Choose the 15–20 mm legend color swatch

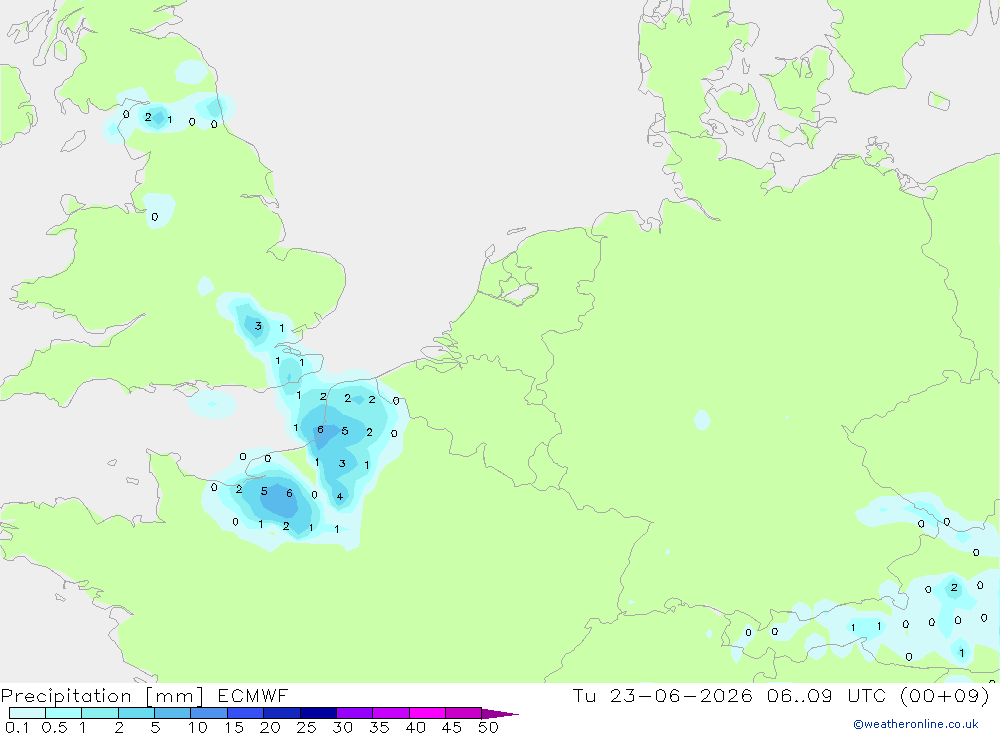[246, 713]
